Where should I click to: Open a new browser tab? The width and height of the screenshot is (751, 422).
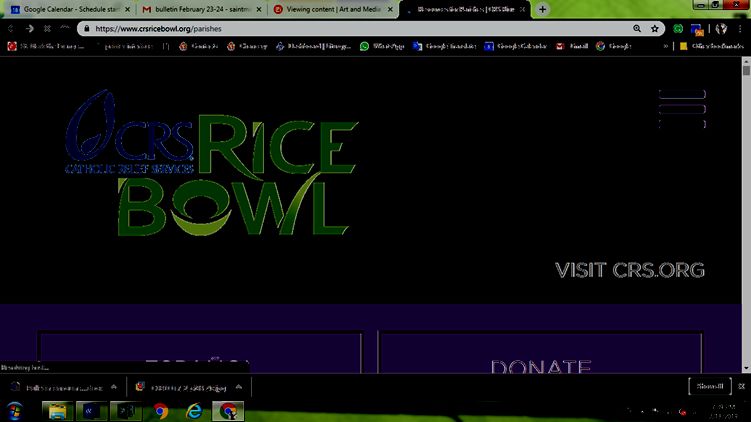point(542,9)
